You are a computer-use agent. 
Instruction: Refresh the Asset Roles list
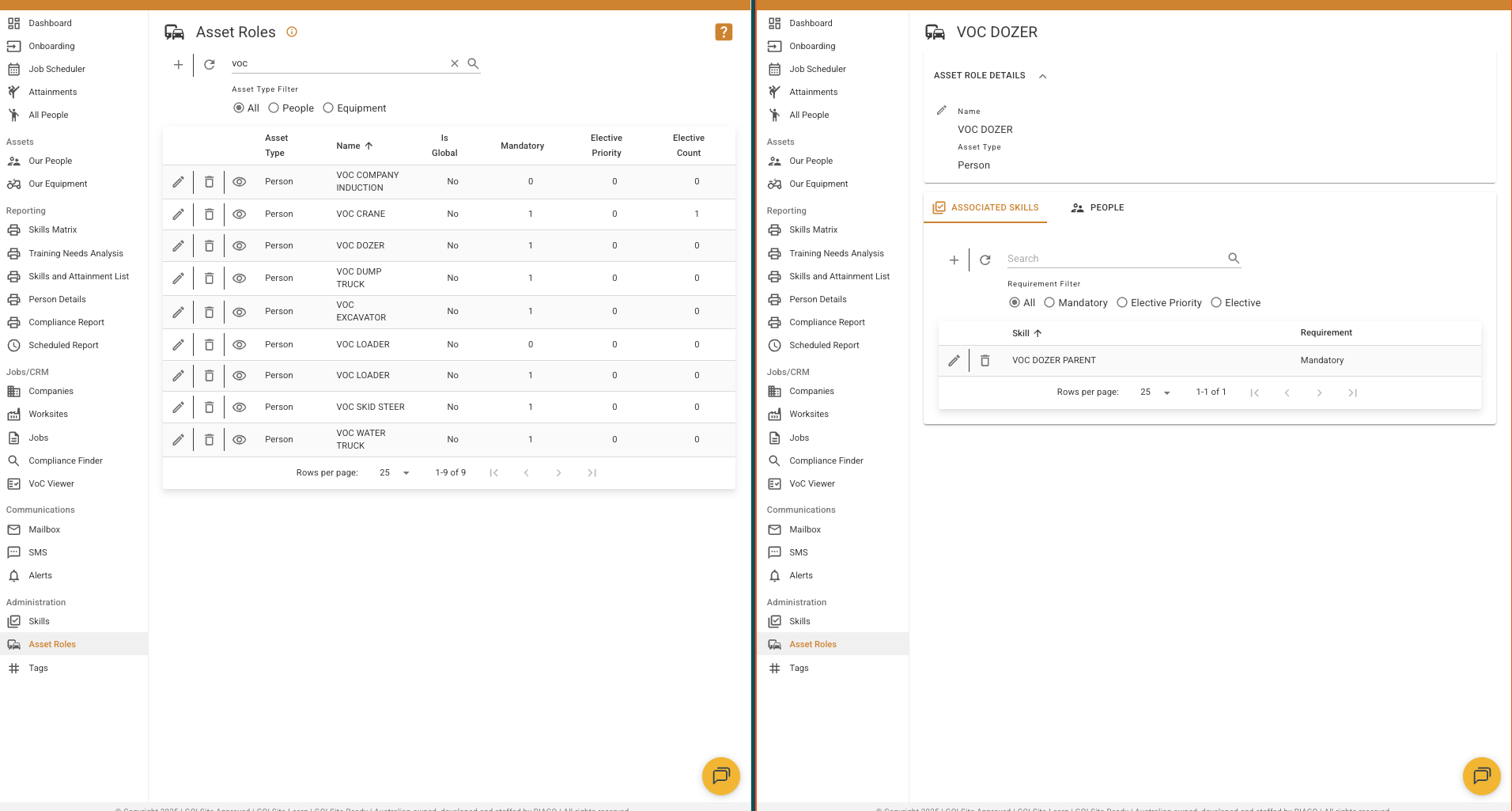coord(210,64)
